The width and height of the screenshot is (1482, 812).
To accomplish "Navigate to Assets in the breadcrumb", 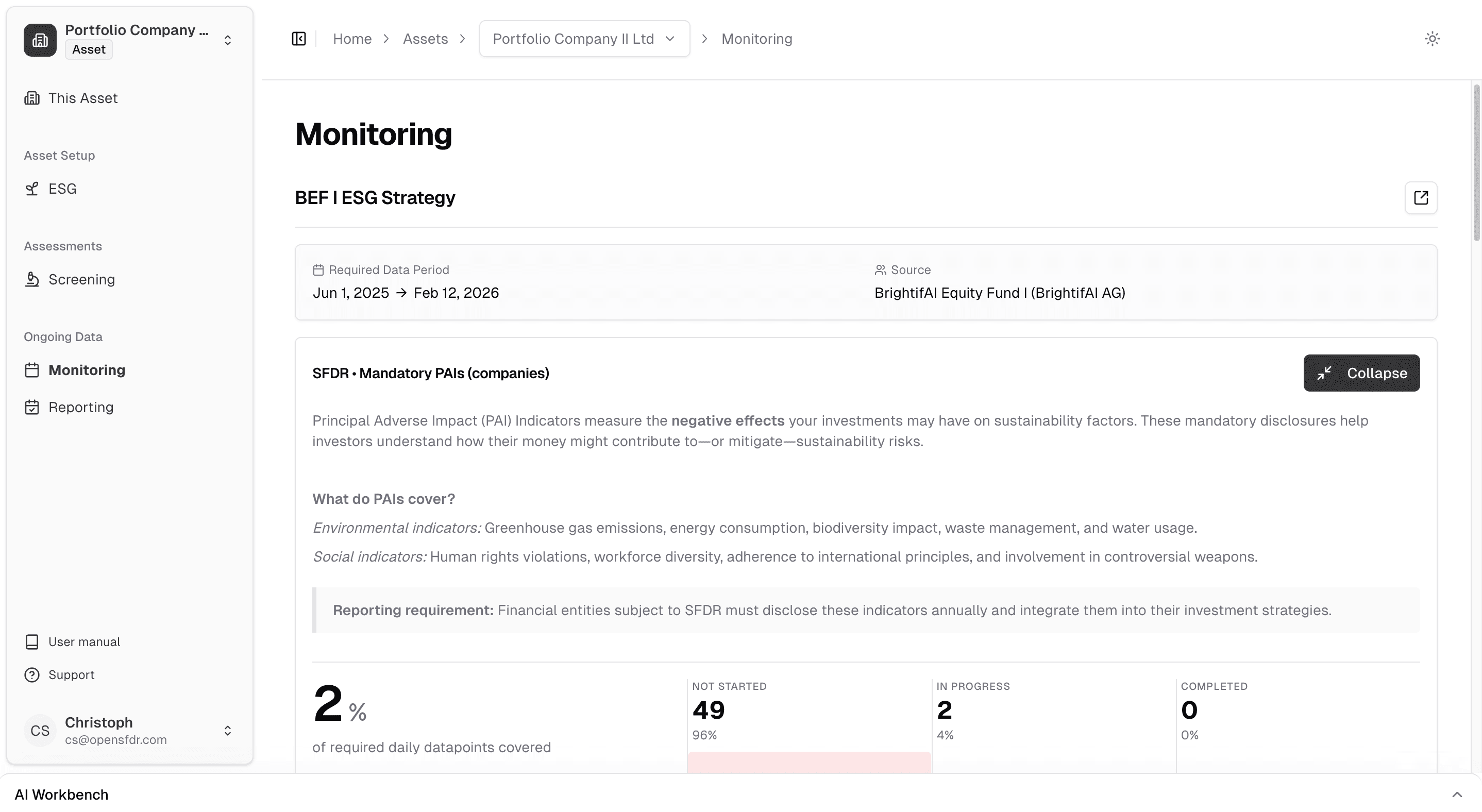I will 426,39.
